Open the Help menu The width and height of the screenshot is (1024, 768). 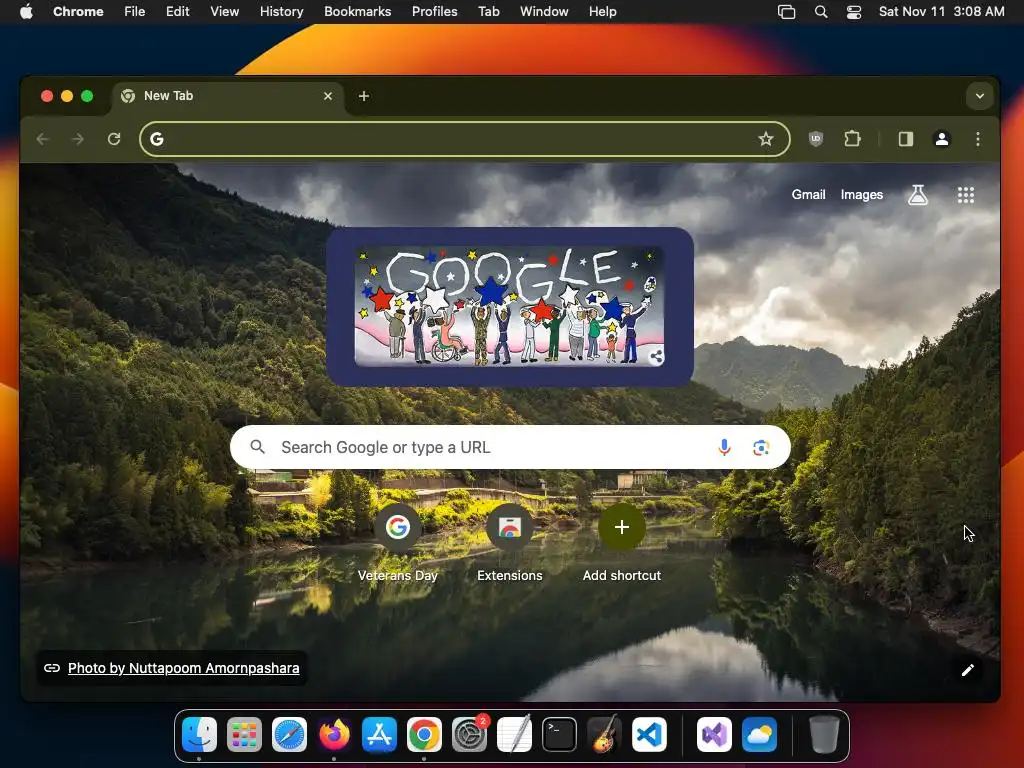(602, 12)
